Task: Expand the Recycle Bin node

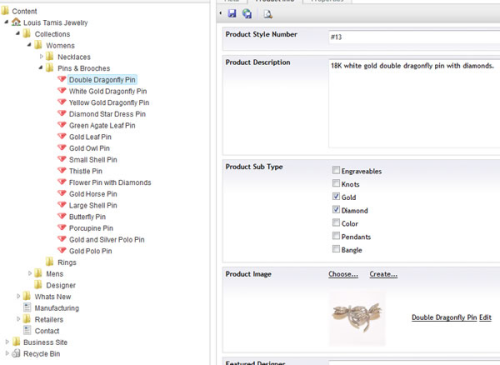Action: coord(7,353)
